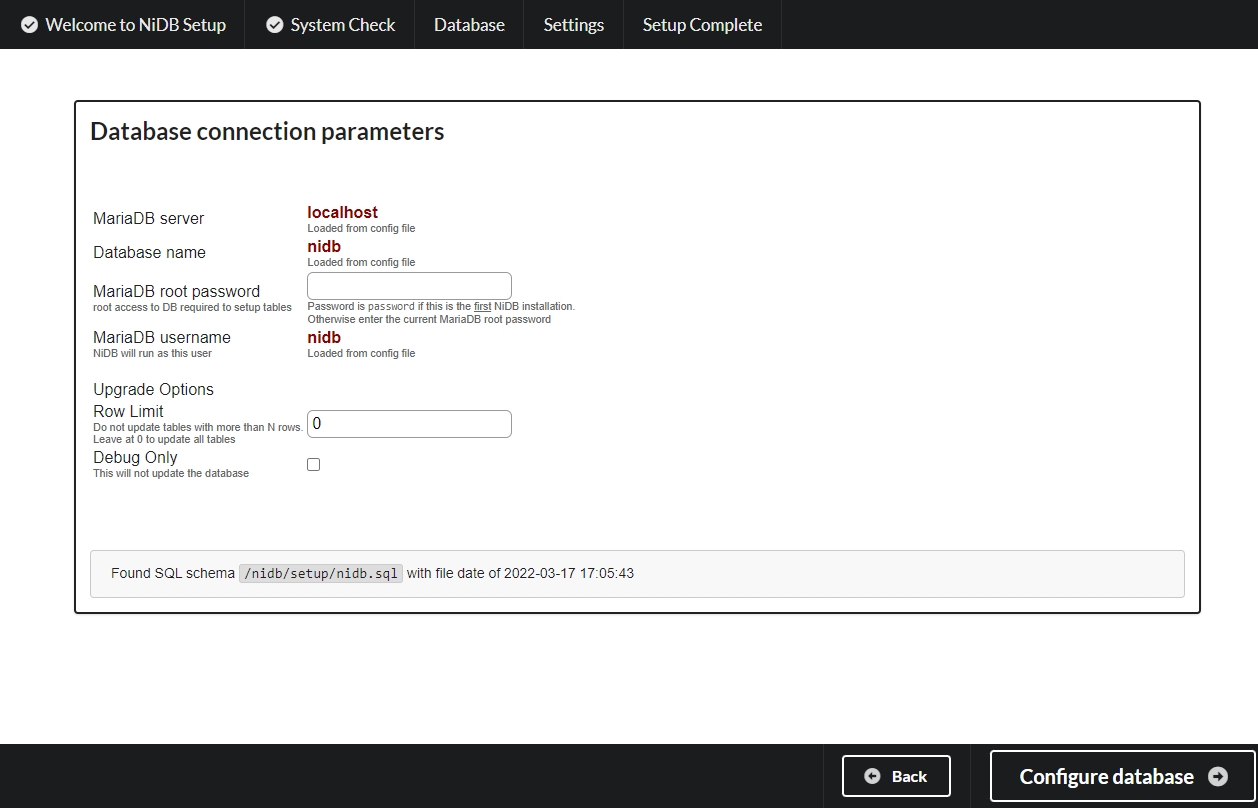Screen dimensions: 1258x808
Task: Click the checkmark icon beside Welcome to NiDB Setup
Action: pyautogui.click(x=30, y=25)
